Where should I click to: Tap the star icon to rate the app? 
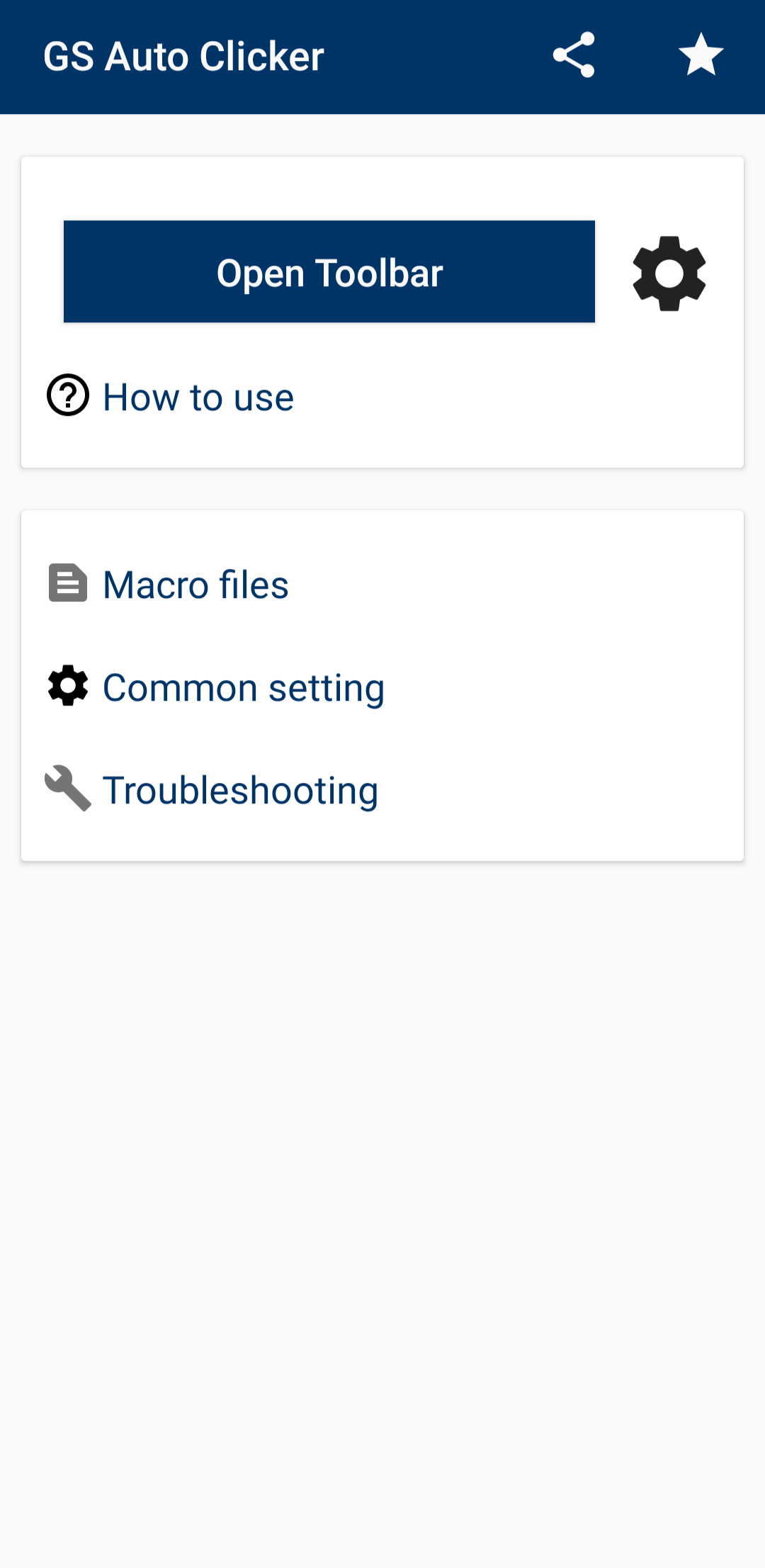tap(701, 55)
